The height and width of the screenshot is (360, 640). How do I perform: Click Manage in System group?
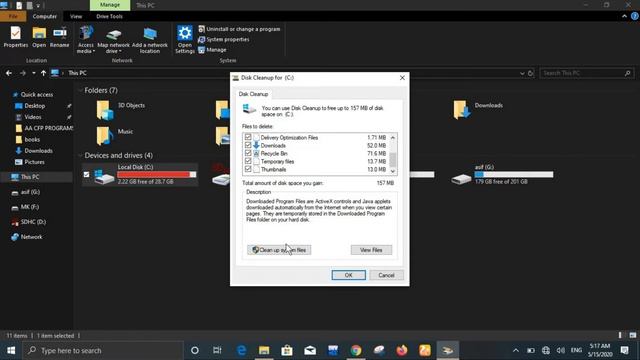click(212, 50)
